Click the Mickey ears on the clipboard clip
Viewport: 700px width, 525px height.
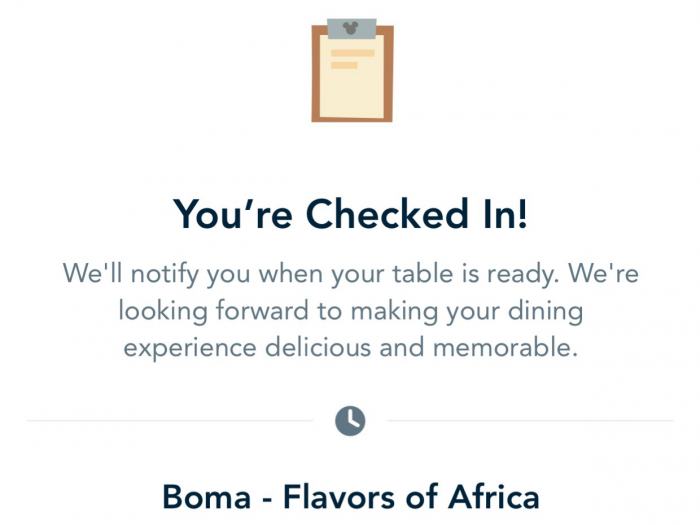tap(351, 25)
